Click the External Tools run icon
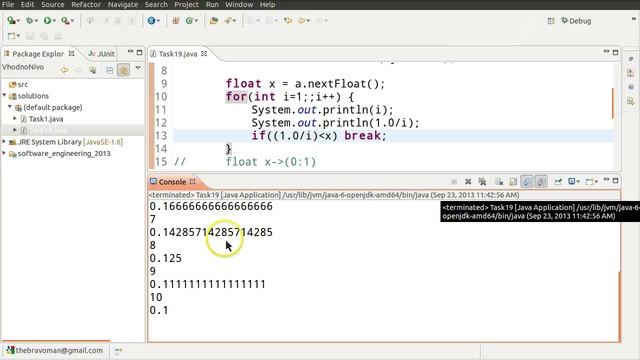Viewport: 640px width, 360px height. pyautogui.click(x=64, y=20)
